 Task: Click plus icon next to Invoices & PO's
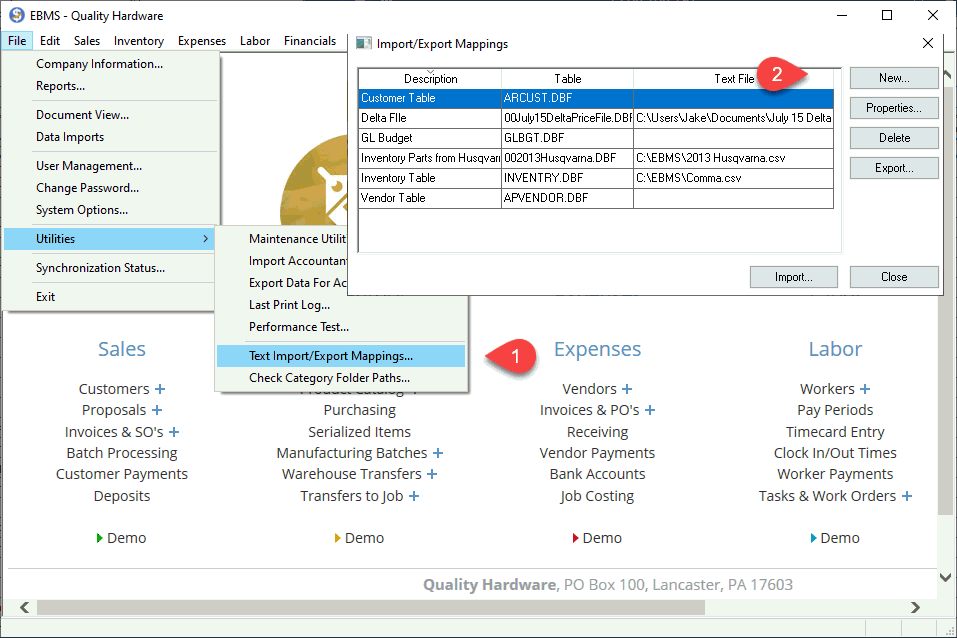point(650,410)
